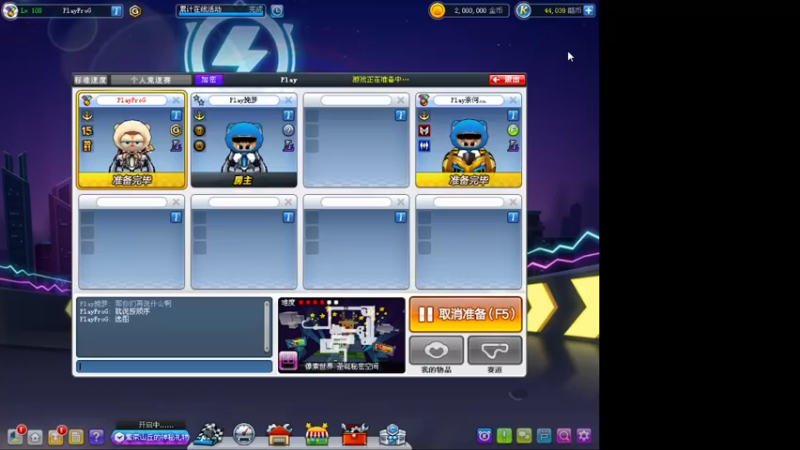This screenshot has height=450, width=800.
Task: Open the player profile emblem at top left
Action: click(x=10, y=11)
